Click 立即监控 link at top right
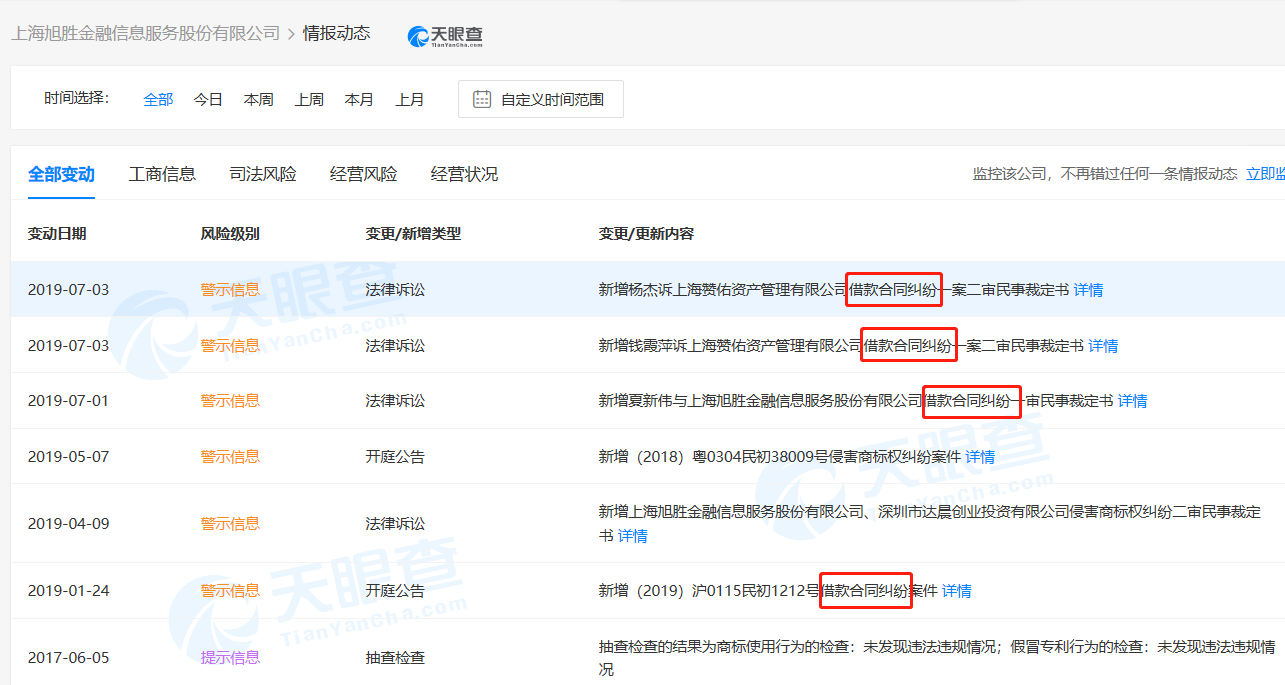Viewport: 1285px width, 685px height. [1265, 174]
